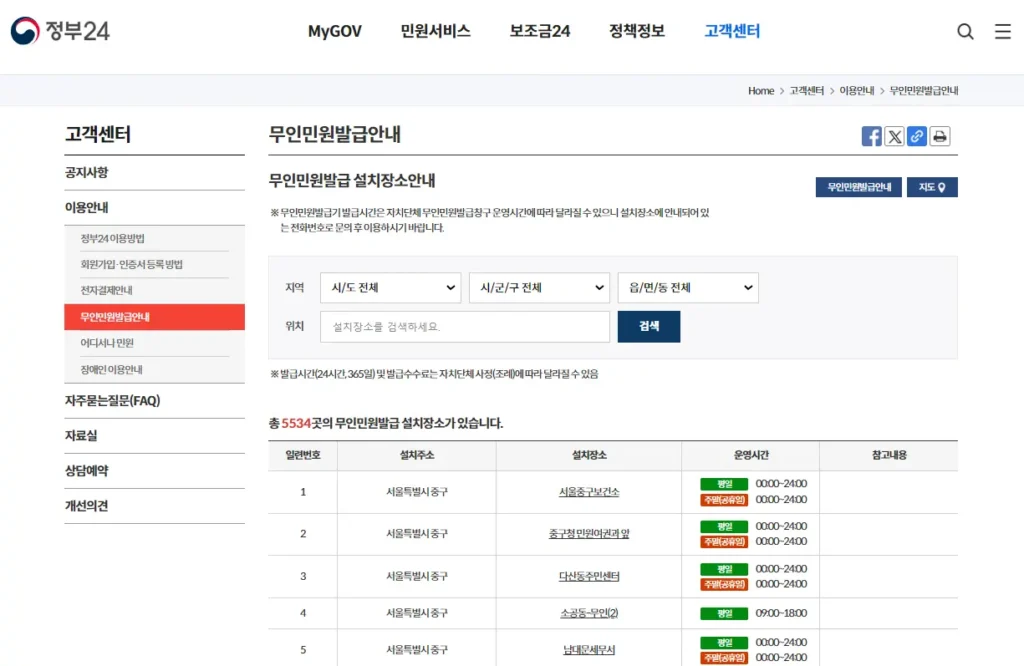
Task: Click the 검색 button
Action: pos(649,327)
